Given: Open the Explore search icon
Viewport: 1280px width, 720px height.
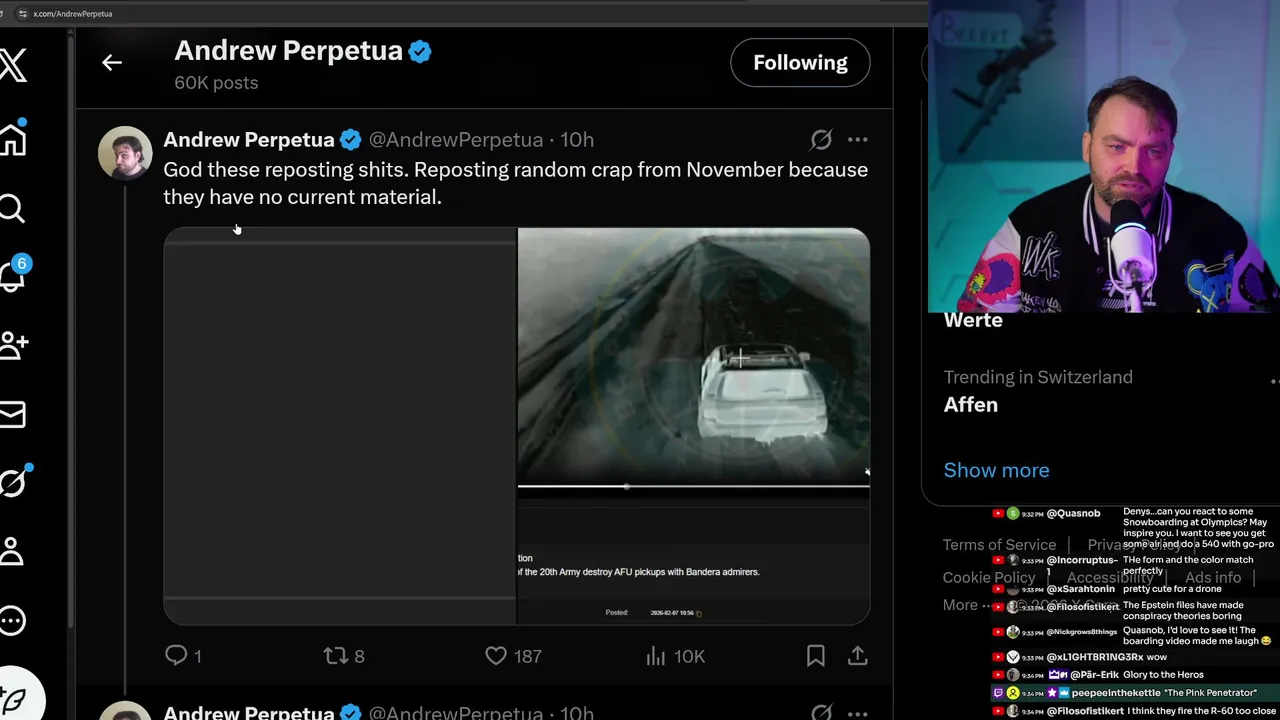Looking at the screenshot, I should [11, 208].
